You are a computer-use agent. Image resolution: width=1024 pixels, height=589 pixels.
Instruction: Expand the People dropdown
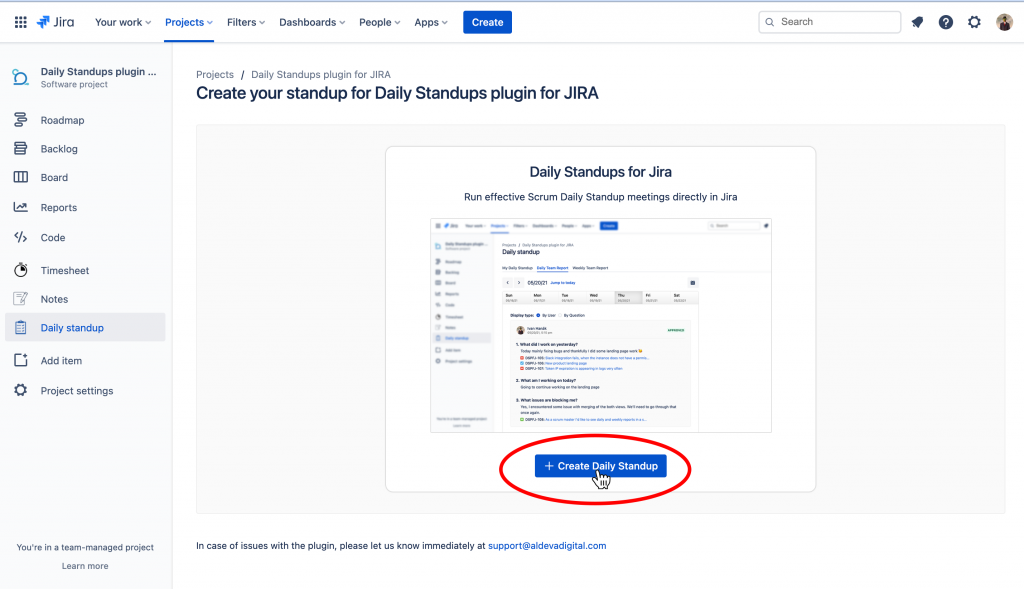pyautogui.click(x=379, y=22)
